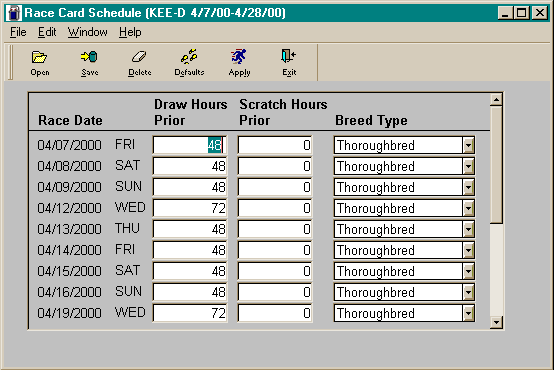Maximize the Race Card Schedule window
Screen dimensions: 554x370
click(x=521, y=13)
